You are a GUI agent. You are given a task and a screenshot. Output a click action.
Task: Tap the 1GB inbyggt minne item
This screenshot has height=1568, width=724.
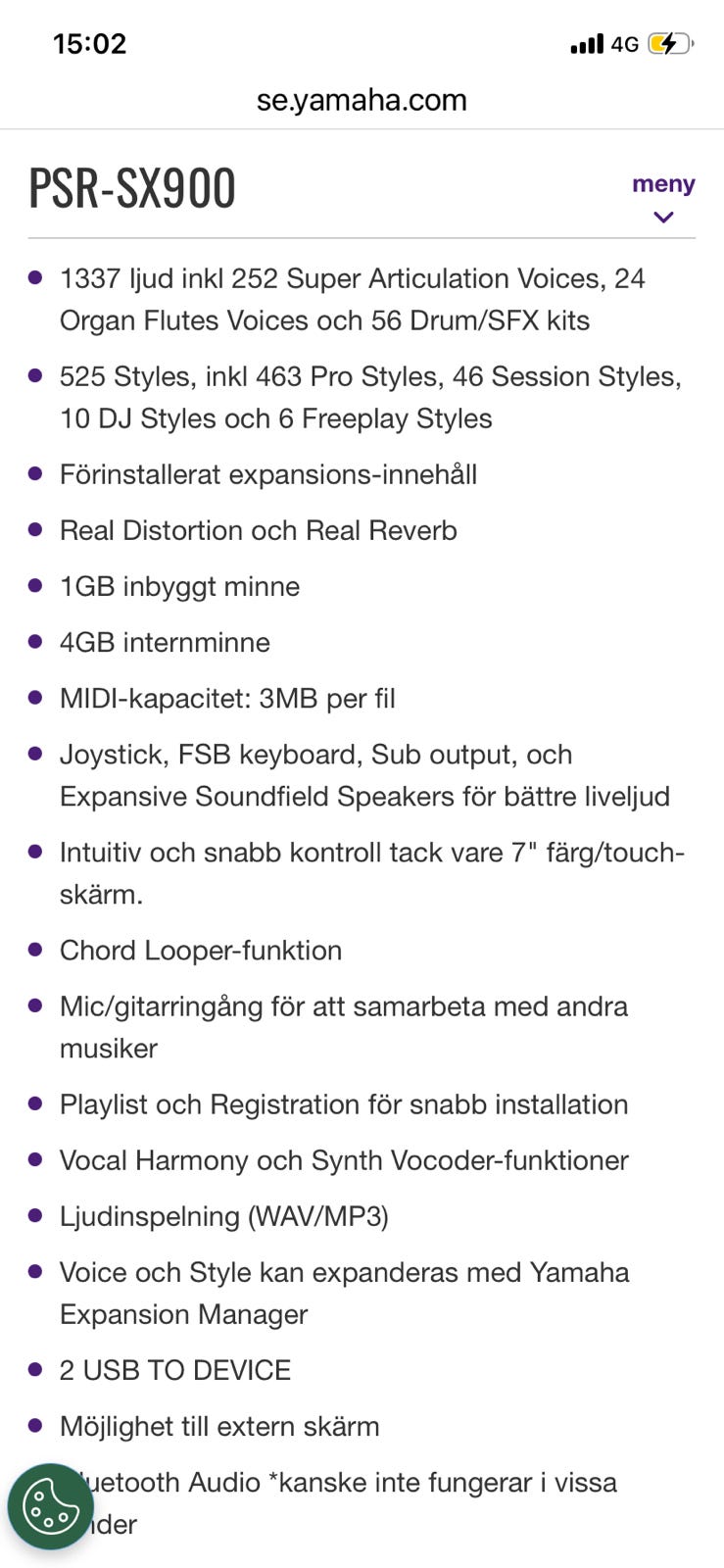[x=180, y=586]
